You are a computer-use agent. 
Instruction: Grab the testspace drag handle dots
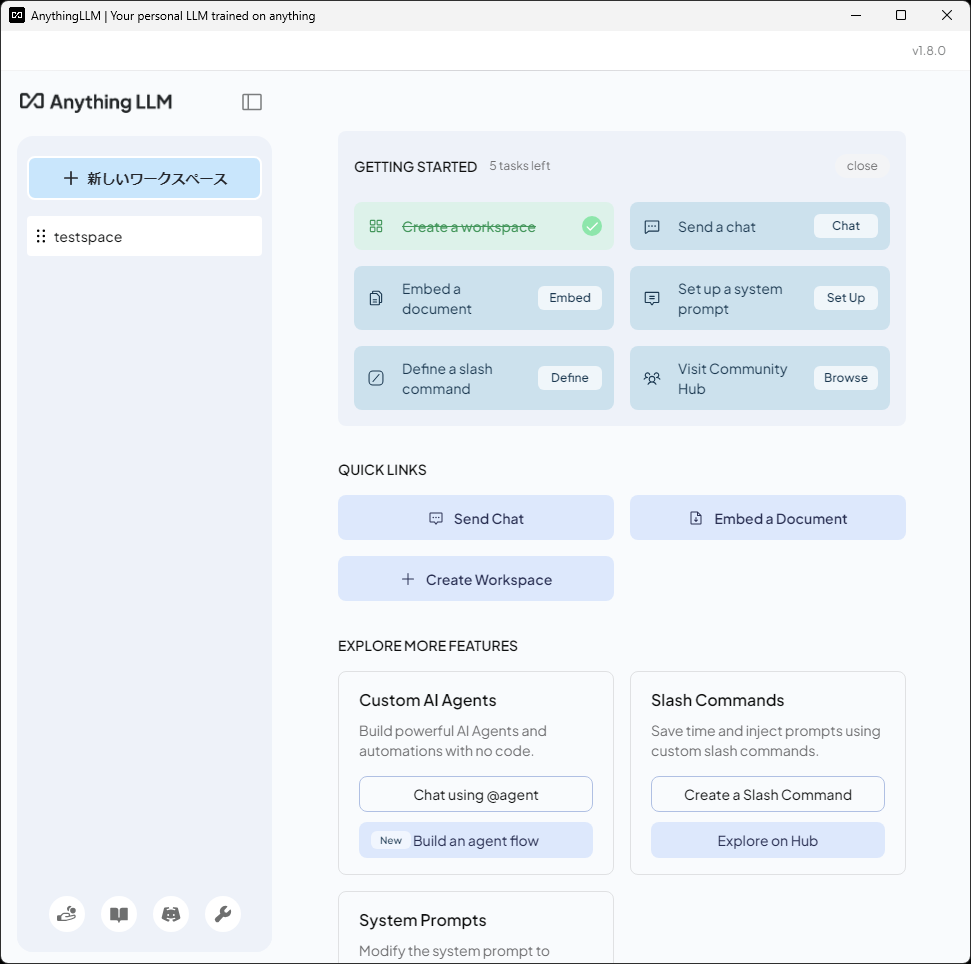[41, 237]
